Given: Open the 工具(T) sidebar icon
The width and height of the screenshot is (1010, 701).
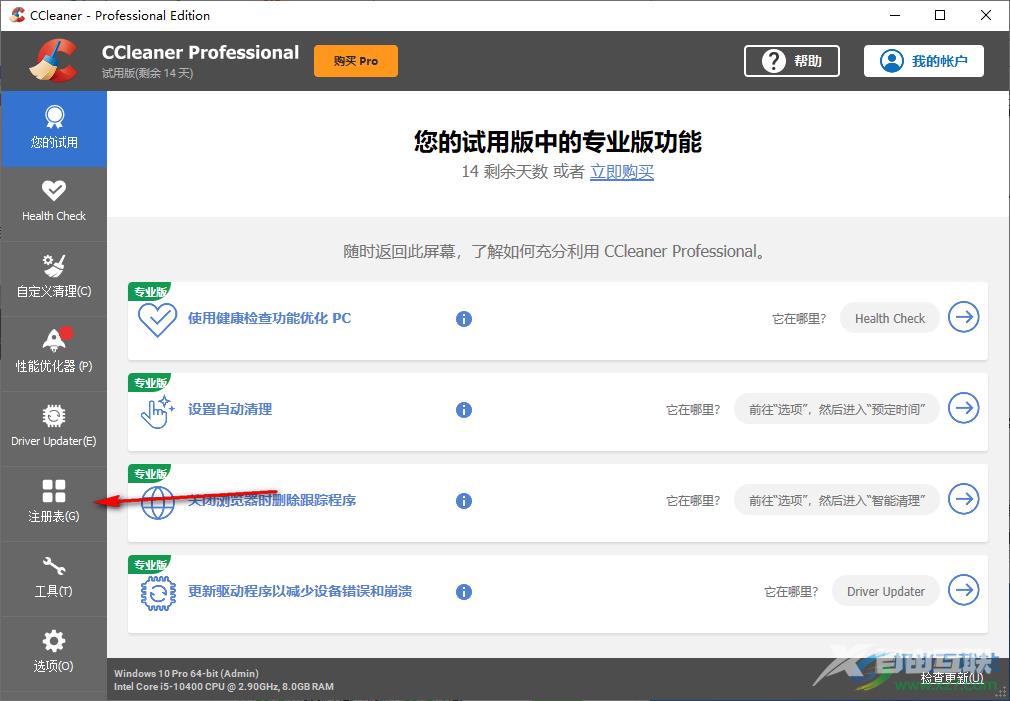Looking at the screenshot, I should coord(54,578).
